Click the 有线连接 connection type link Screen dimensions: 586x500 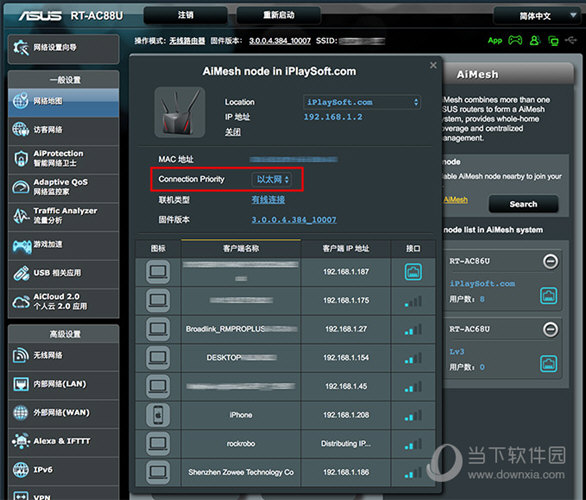pos(268,200)
